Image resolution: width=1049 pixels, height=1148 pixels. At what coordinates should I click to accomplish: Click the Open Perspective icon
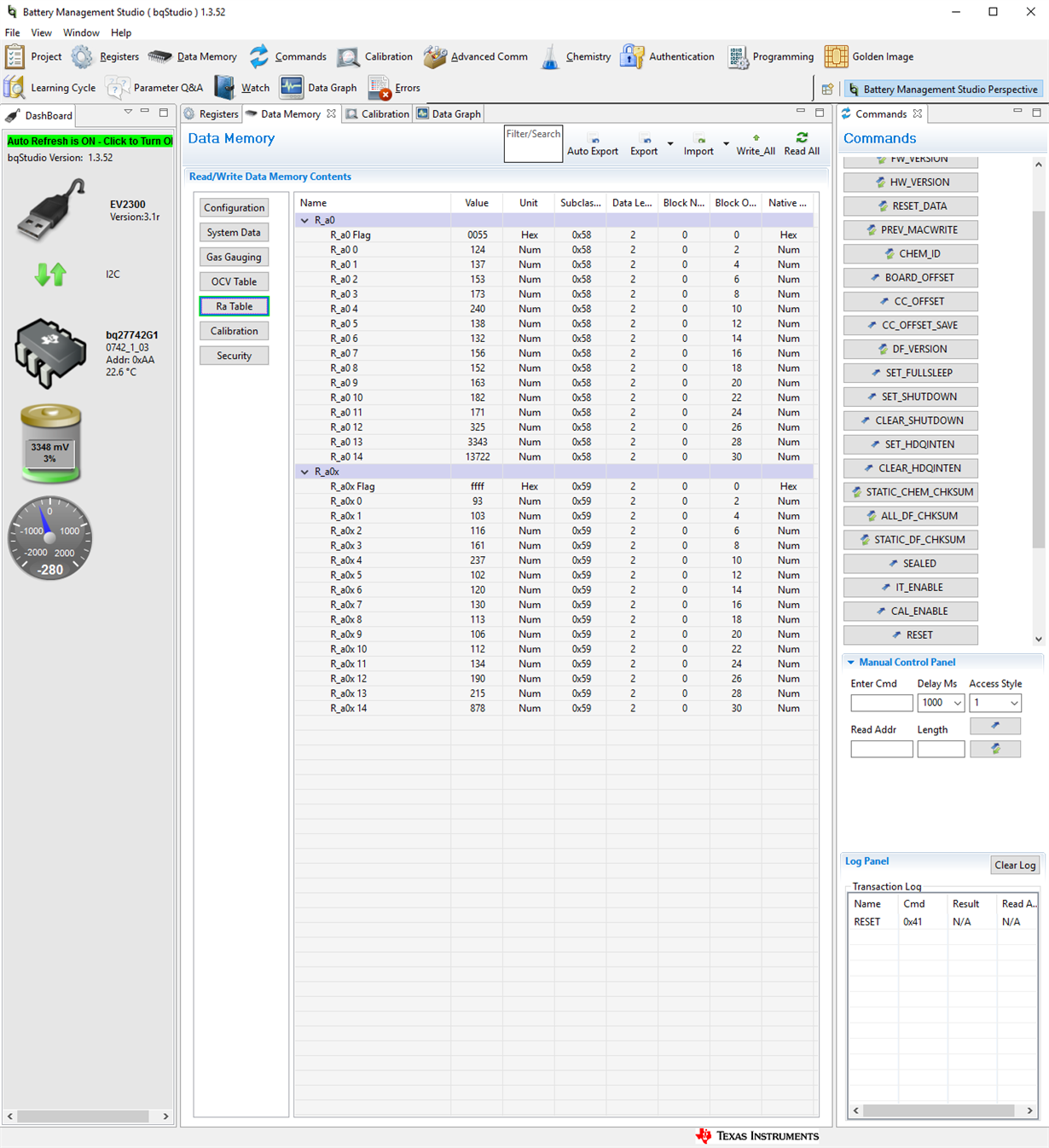pos(827,89)
